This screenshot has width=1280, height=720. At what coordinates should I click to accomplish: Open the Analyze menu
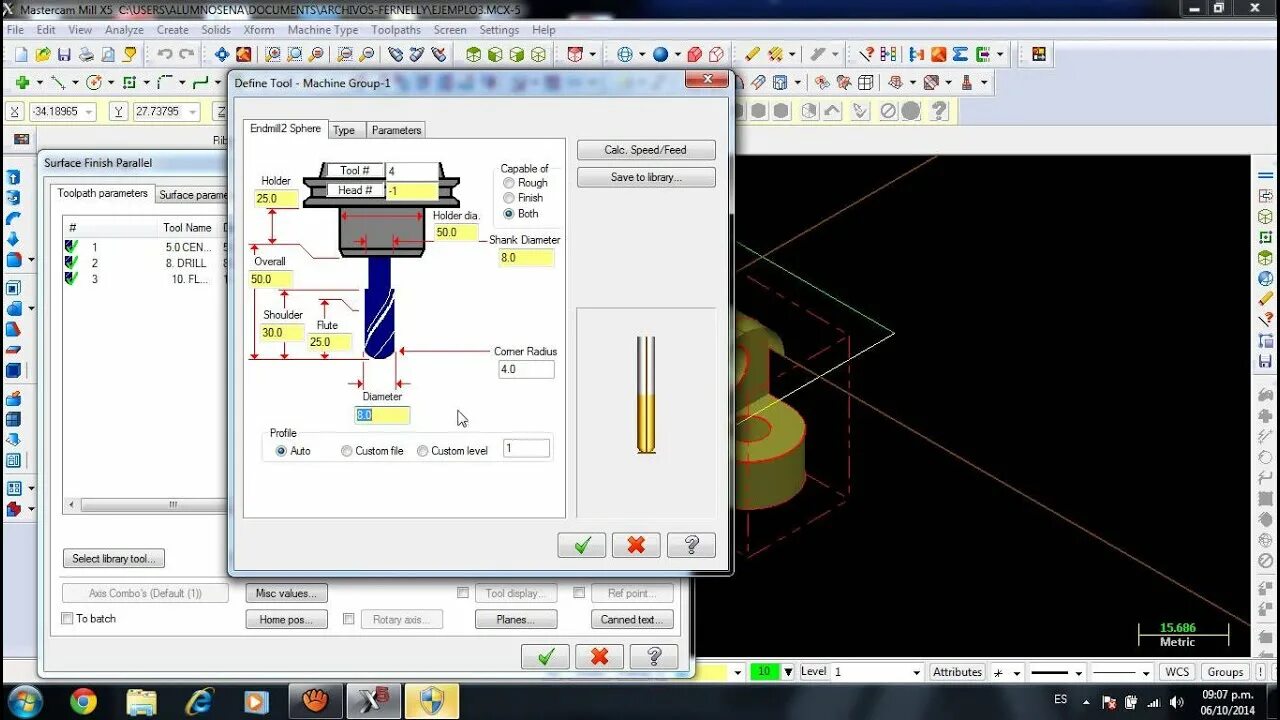[124, 30]
